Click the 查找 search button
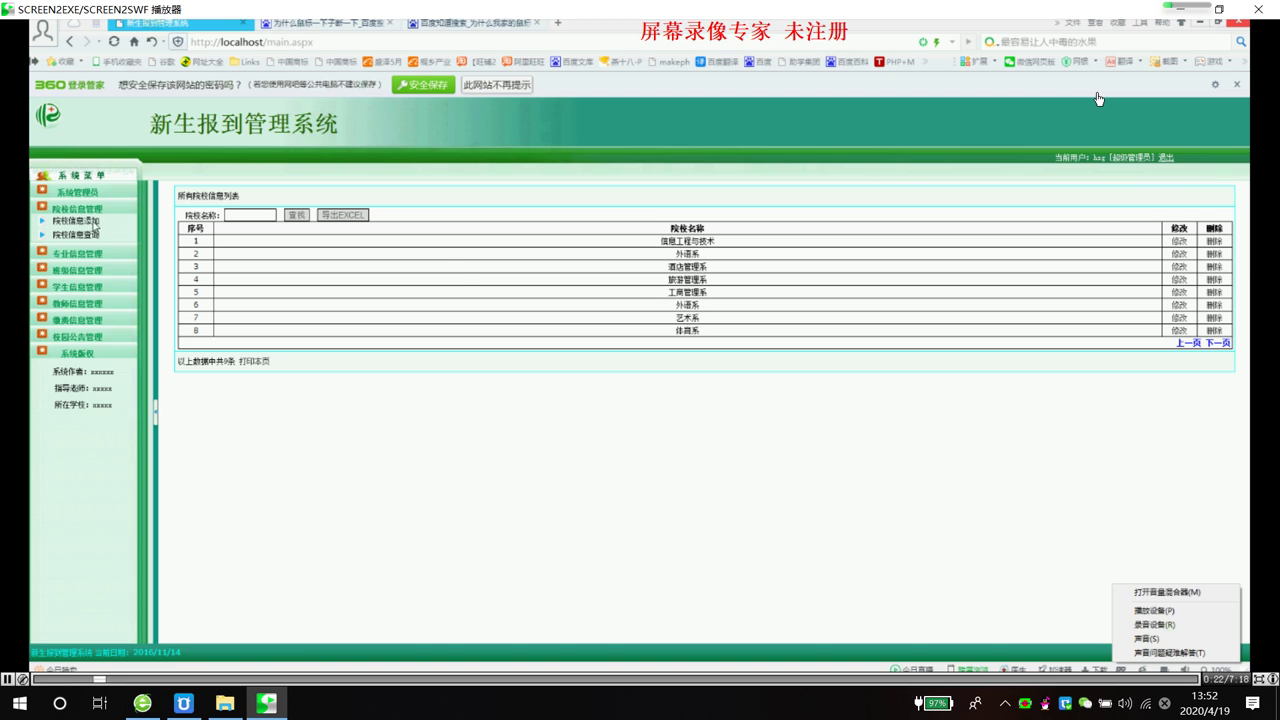Screen dimensions: 1280x720 coord(297,215)
